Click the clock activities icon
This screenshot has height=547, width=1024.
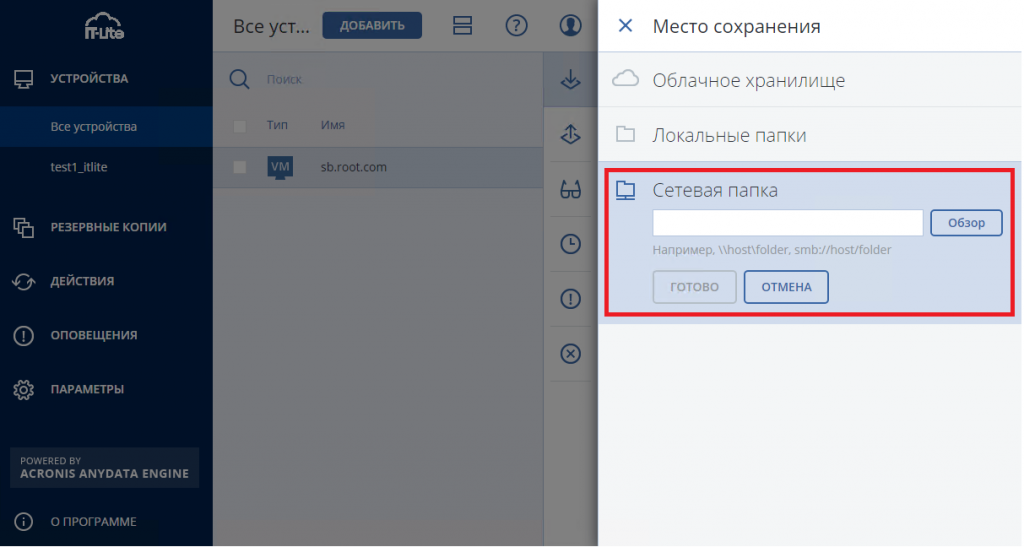(571, 244)
